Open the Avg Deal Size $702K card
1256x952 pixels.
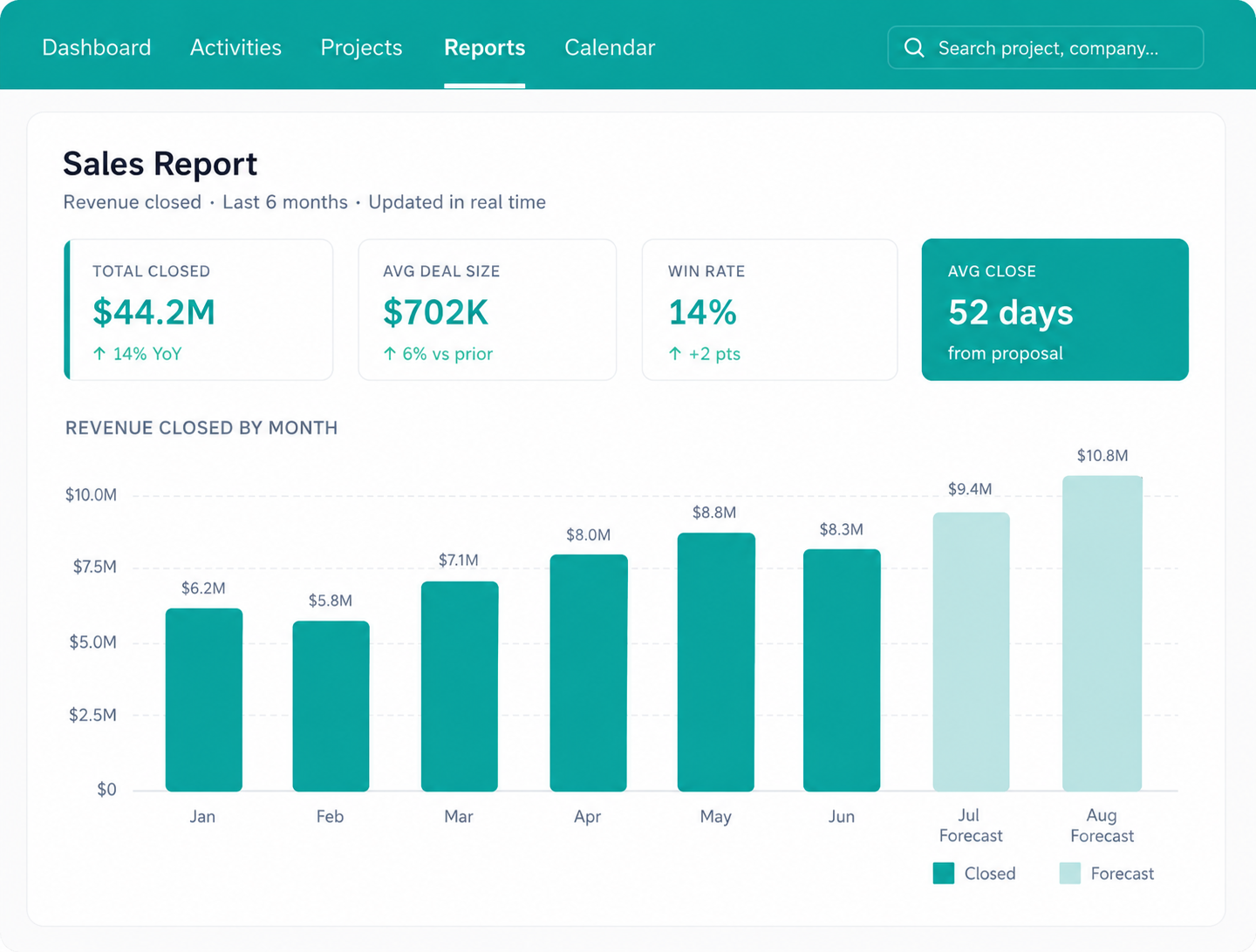488,309
